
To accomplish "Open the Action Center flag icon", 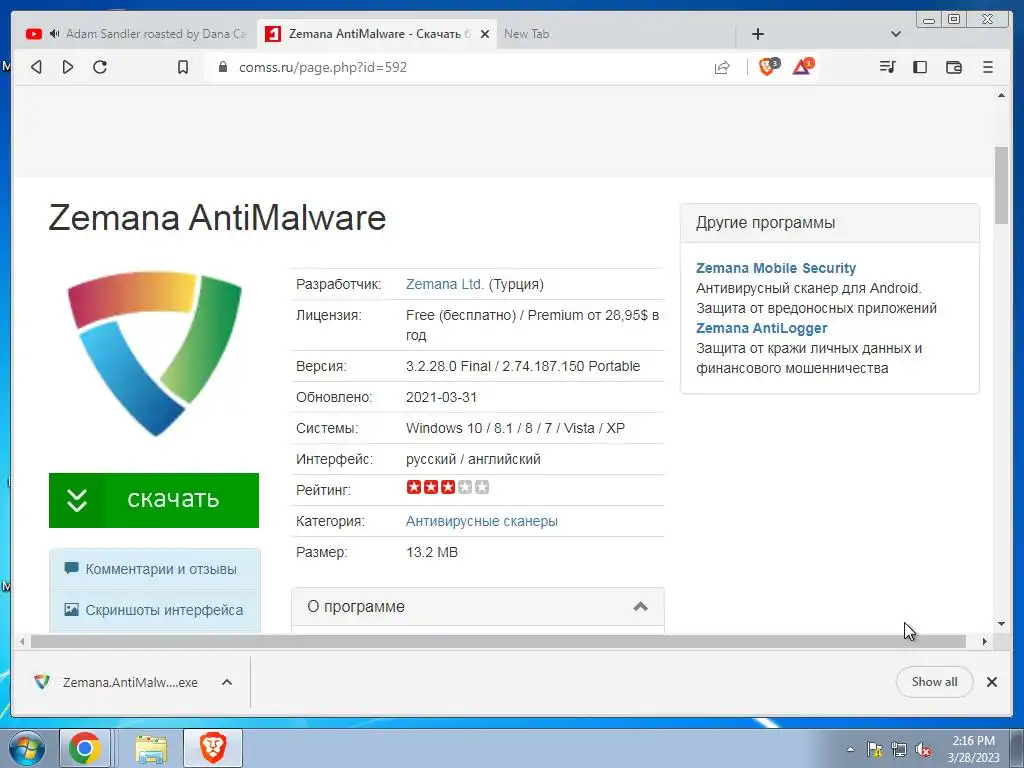I will (x=874, y=750).
